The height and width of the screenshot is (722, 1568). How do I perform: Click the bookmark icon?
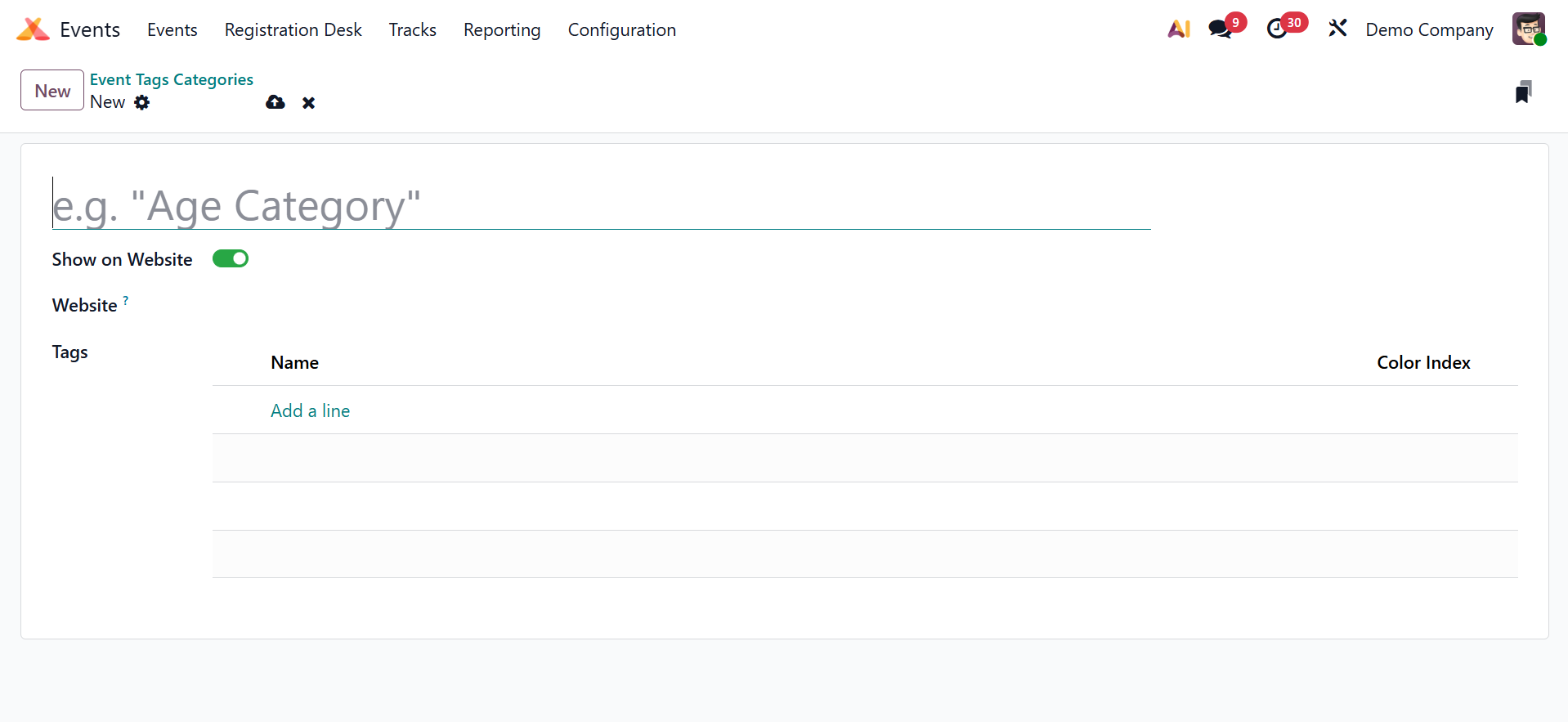pyautogui.click(x=1523, y=92)
